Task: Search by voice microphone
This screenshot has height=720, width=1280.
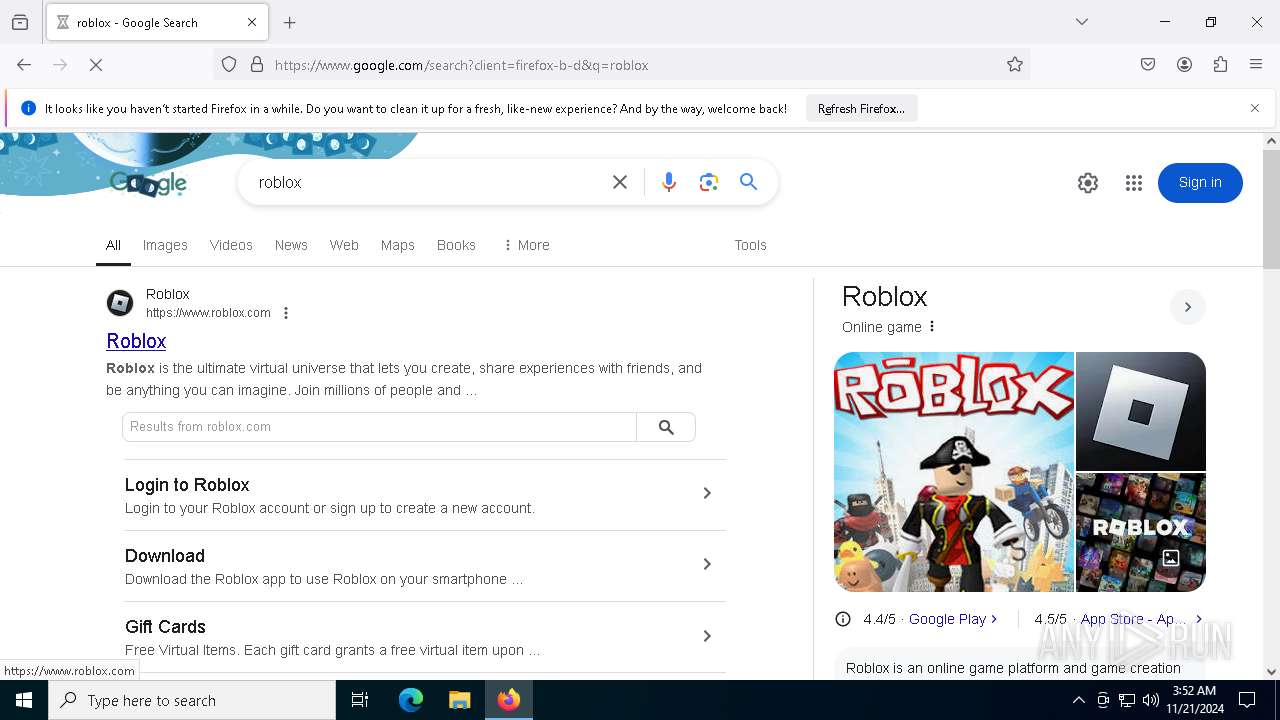Action: click(669, 182)
